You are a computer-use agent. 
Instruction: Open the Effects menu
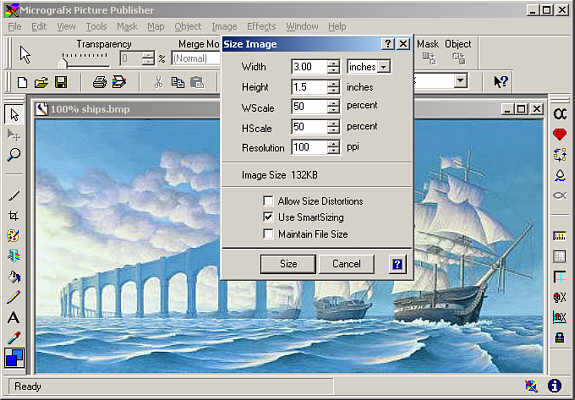point(261,27)
